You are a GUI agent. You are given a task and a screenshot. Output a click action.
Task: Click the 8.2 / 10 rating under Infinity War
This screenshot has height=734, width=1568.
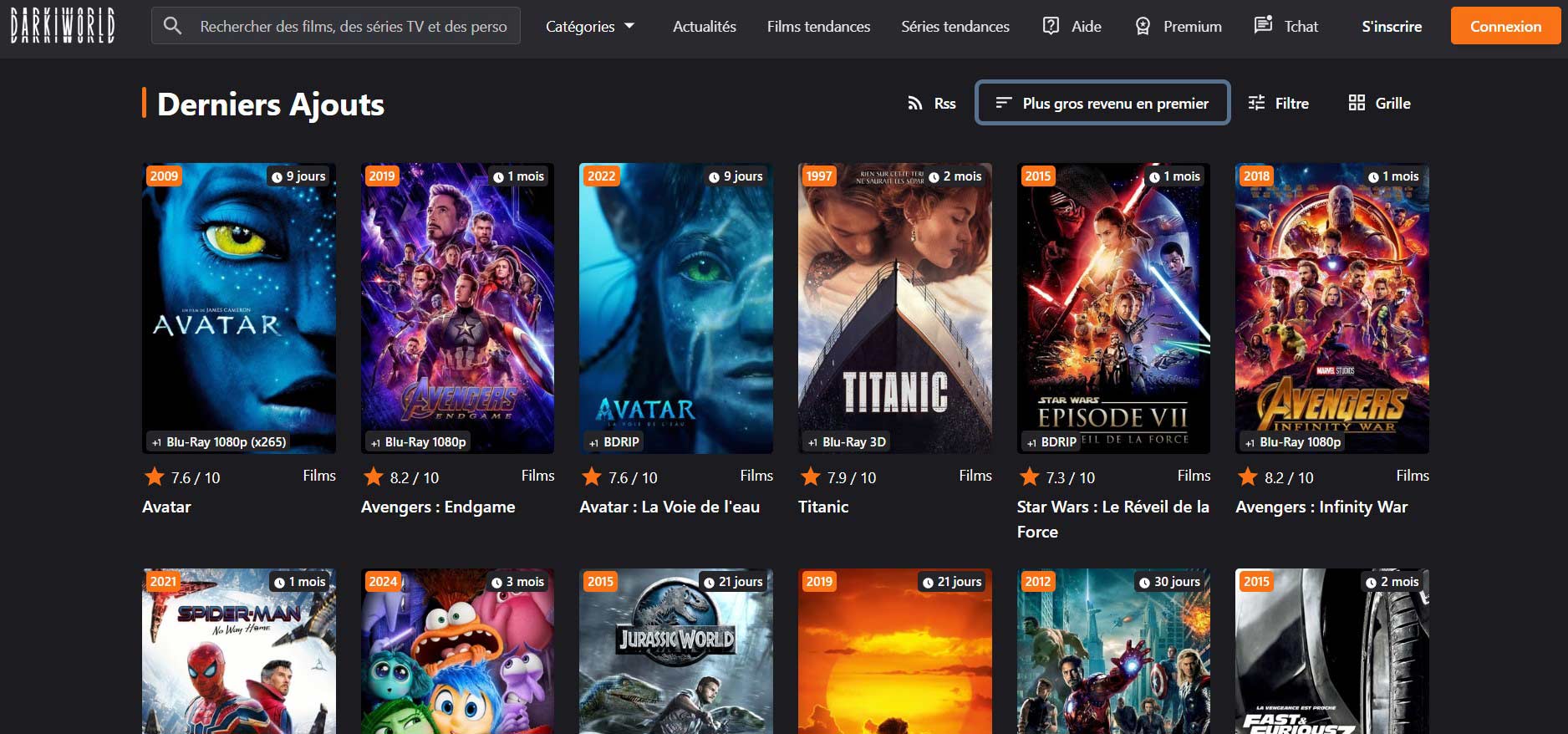tap(1289, 477)
